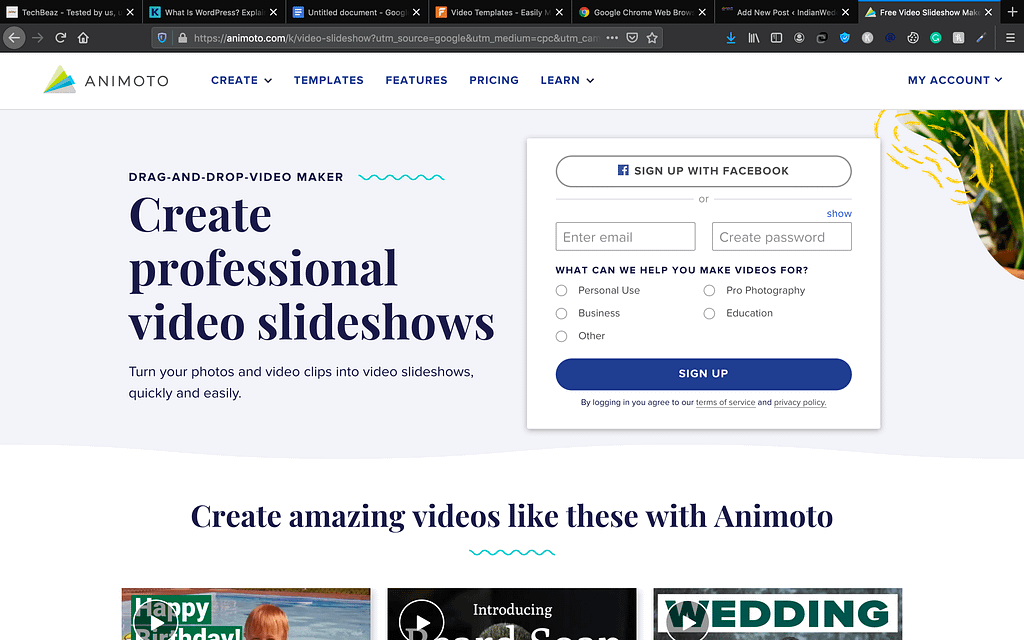Go to the Features page
1024x640 pixels.
click(x=416, y=80)
